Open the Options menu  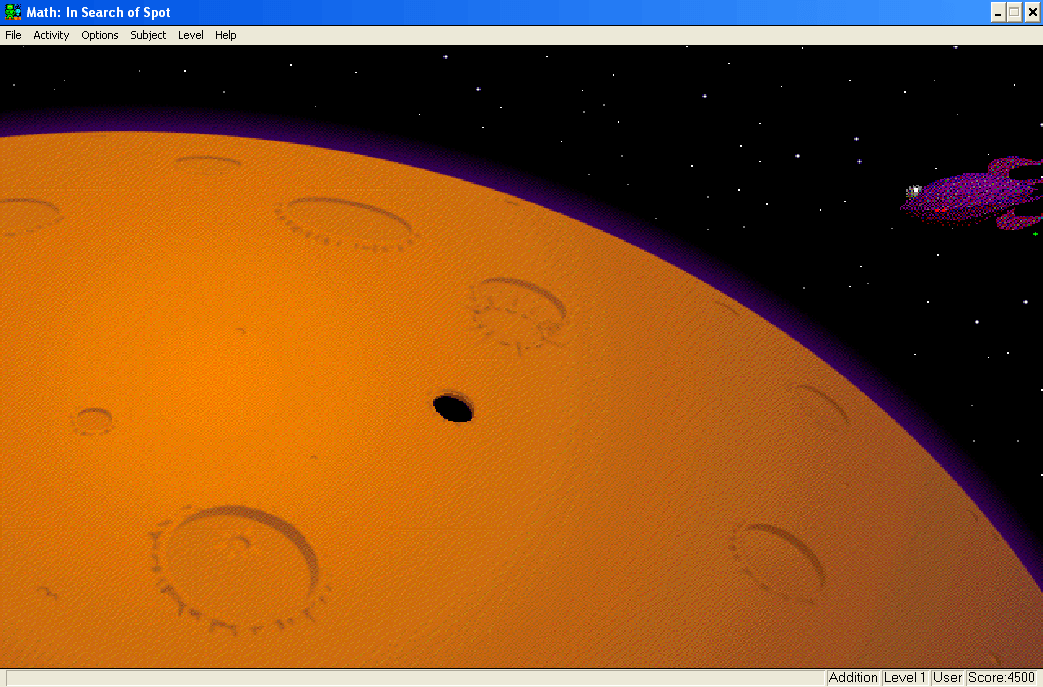pyautogui.click(x=100, y=35)
